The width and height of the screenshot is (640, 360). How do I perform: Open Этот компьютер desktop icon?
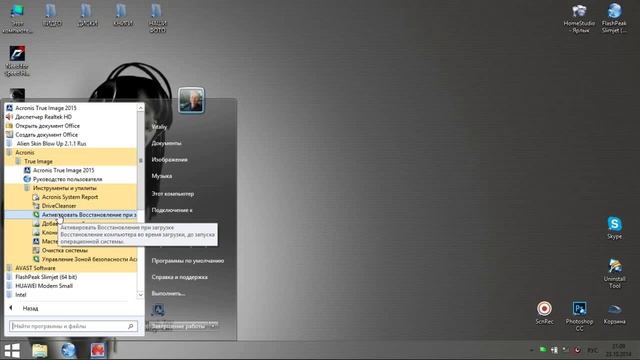(17, 18)
